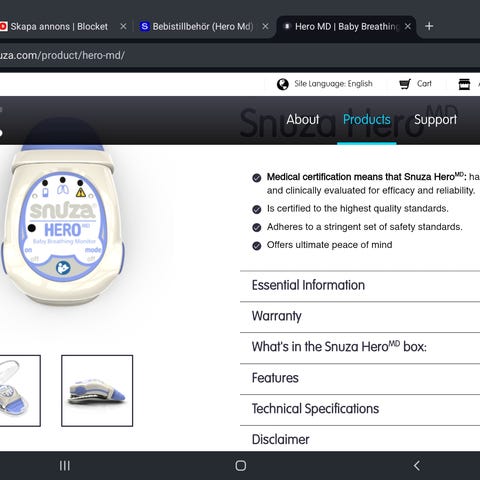Open a new browser tab

click(x=429, y=26)
